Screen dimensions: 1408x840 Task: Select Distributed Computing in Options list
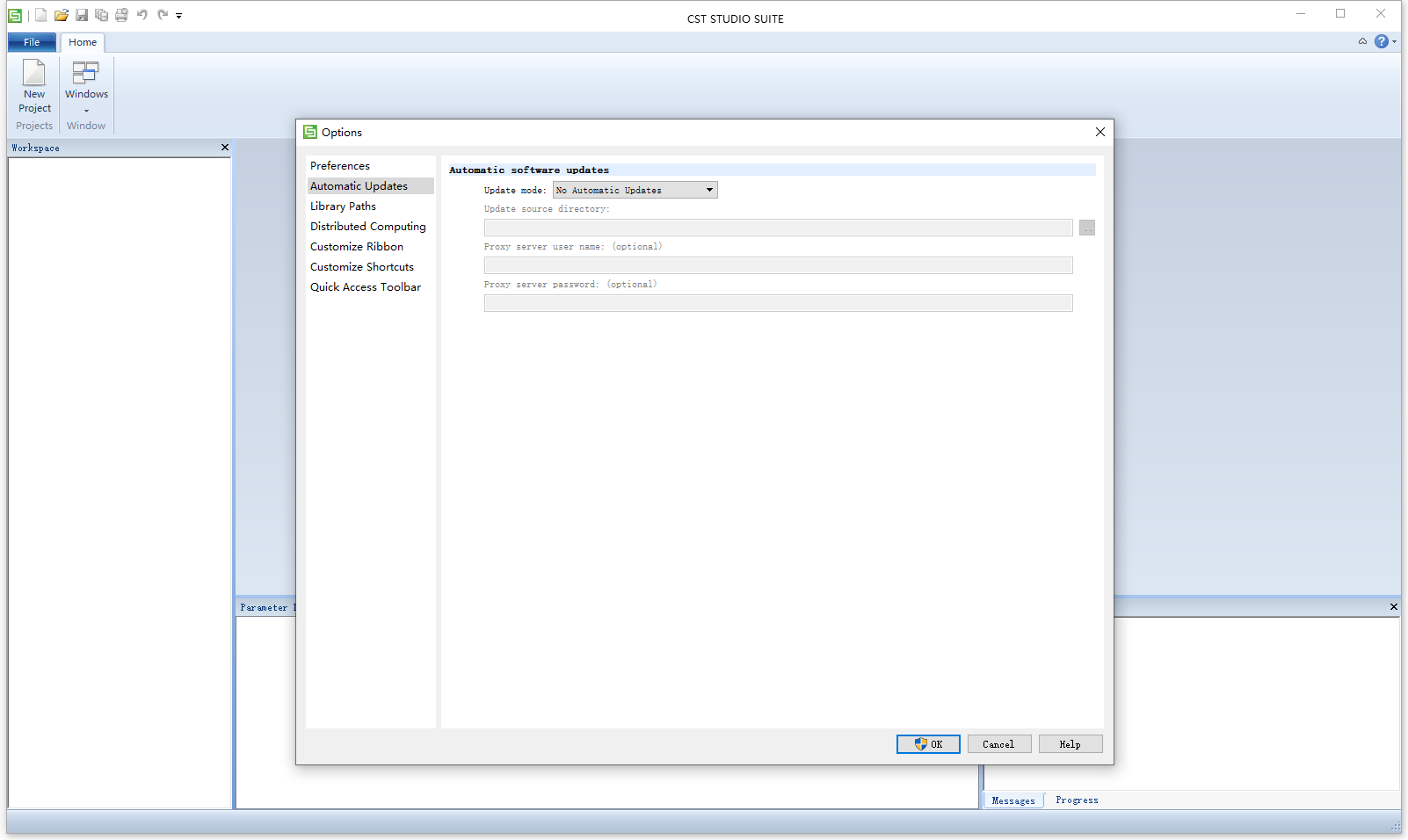370,227
